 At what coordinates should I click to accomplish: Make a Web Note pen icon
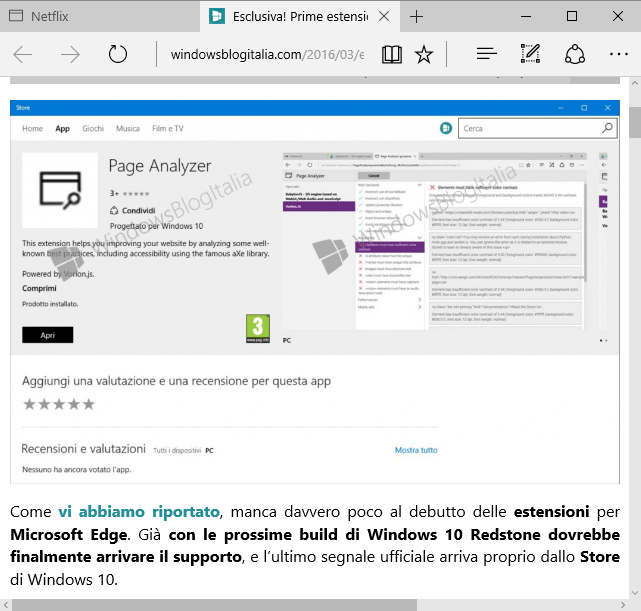coord(531,54)
